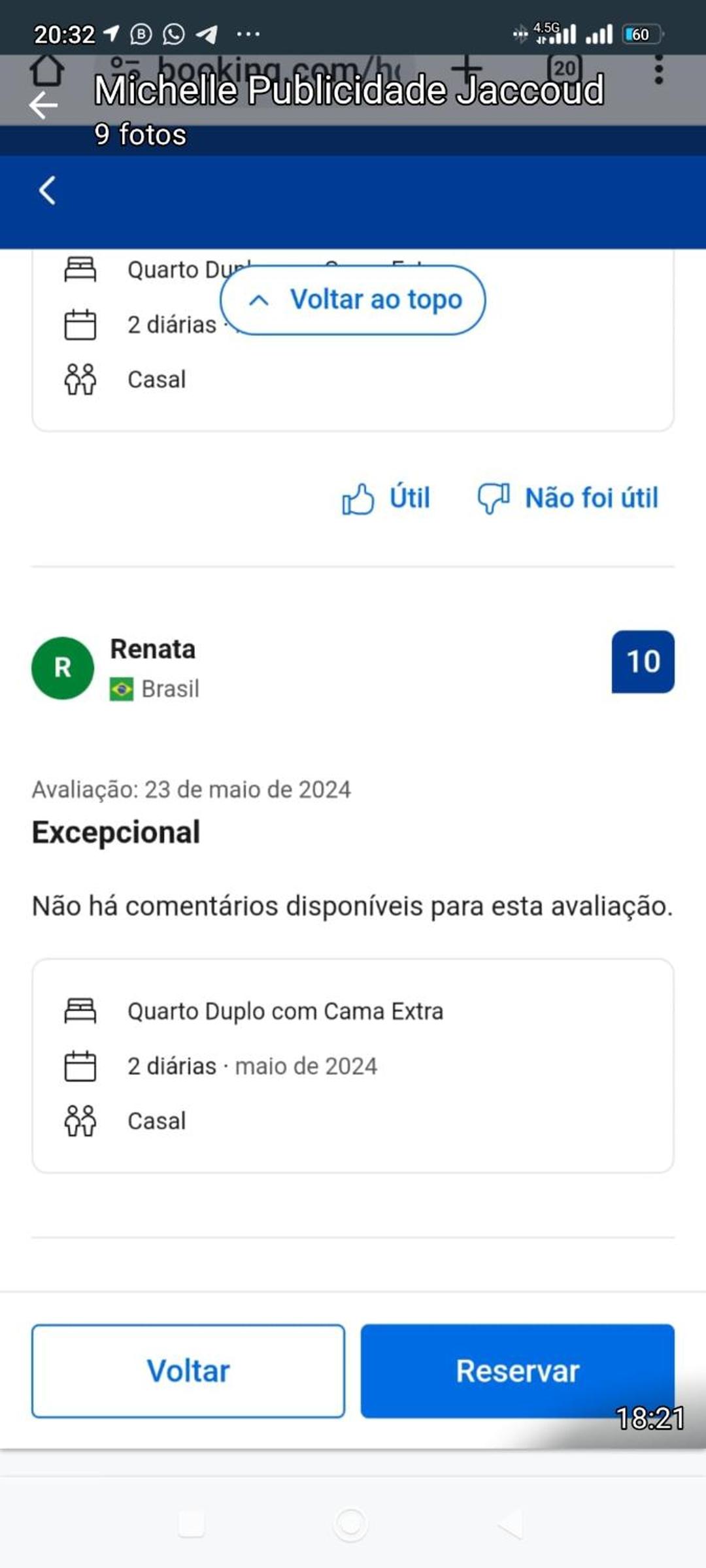Tap the back chevron in blue header
The height and width of the screenshot is (1568, 706).
pyautogui.click(x=47, y=191)
